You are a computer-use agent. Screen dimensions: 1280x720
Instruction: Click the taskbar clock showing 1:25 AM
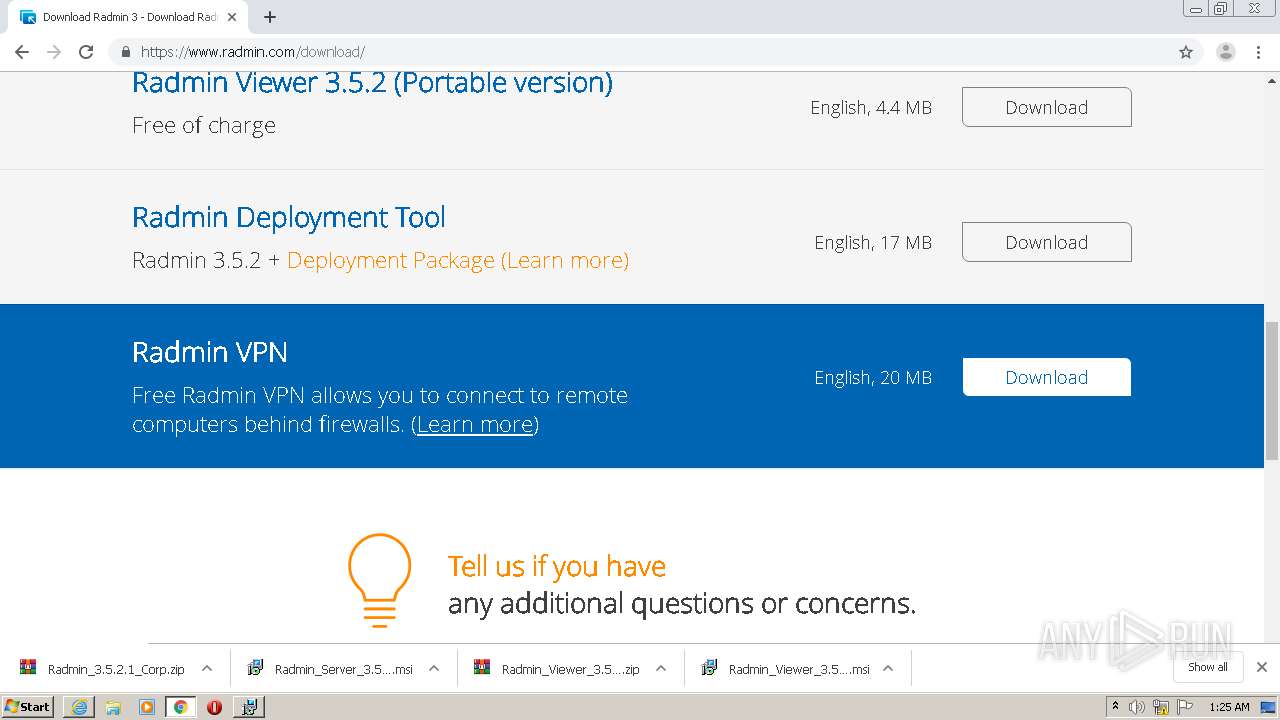pos(1229,707)
